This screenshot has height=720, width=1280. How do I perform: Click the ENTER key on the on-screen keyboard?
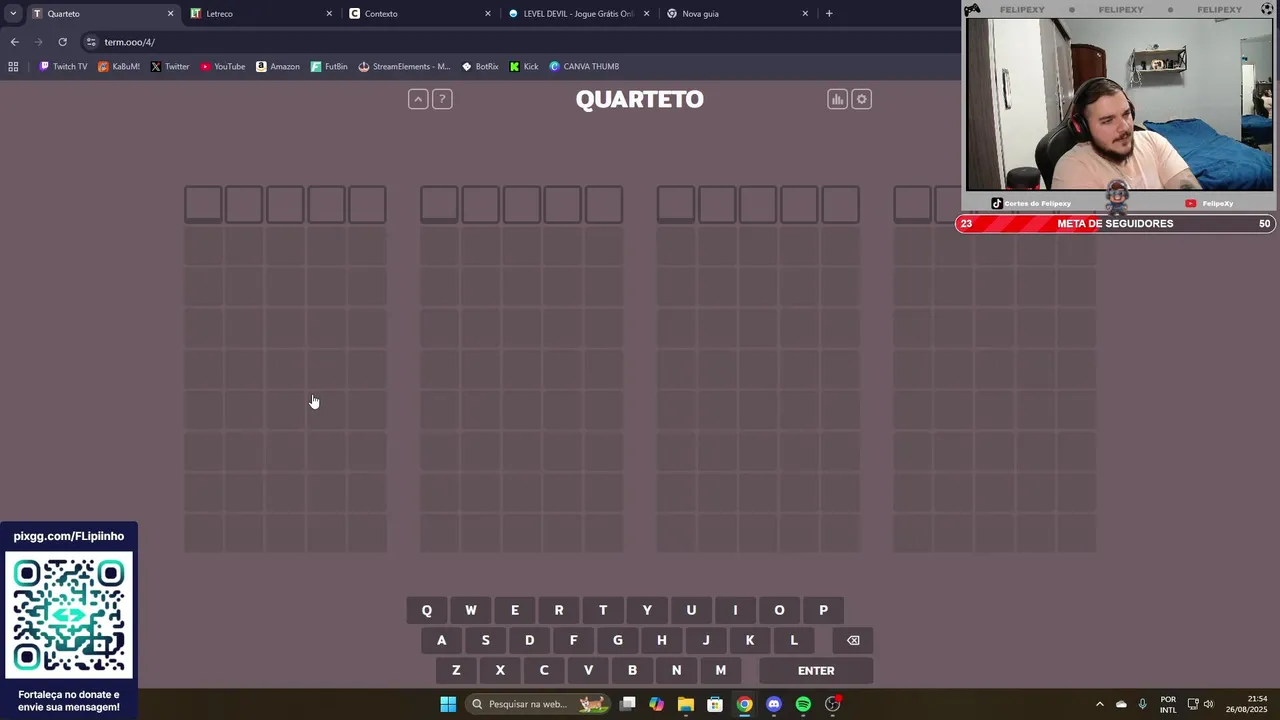816,670
